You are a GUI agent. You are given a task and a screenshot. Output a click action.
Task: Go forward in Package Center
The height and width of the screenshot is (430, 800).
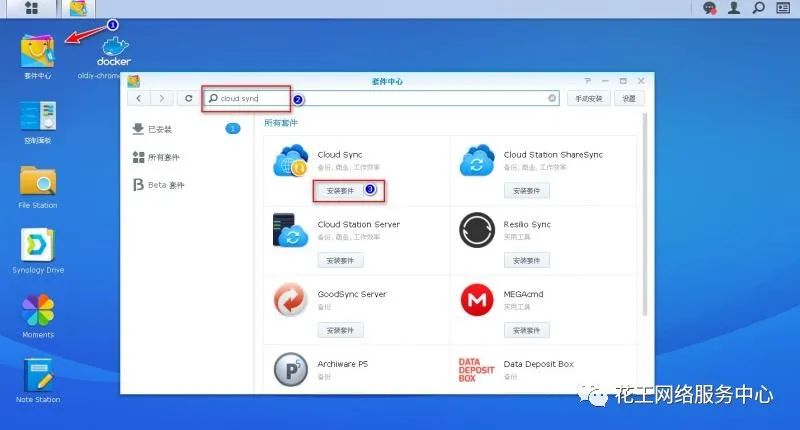pos(162,98)
